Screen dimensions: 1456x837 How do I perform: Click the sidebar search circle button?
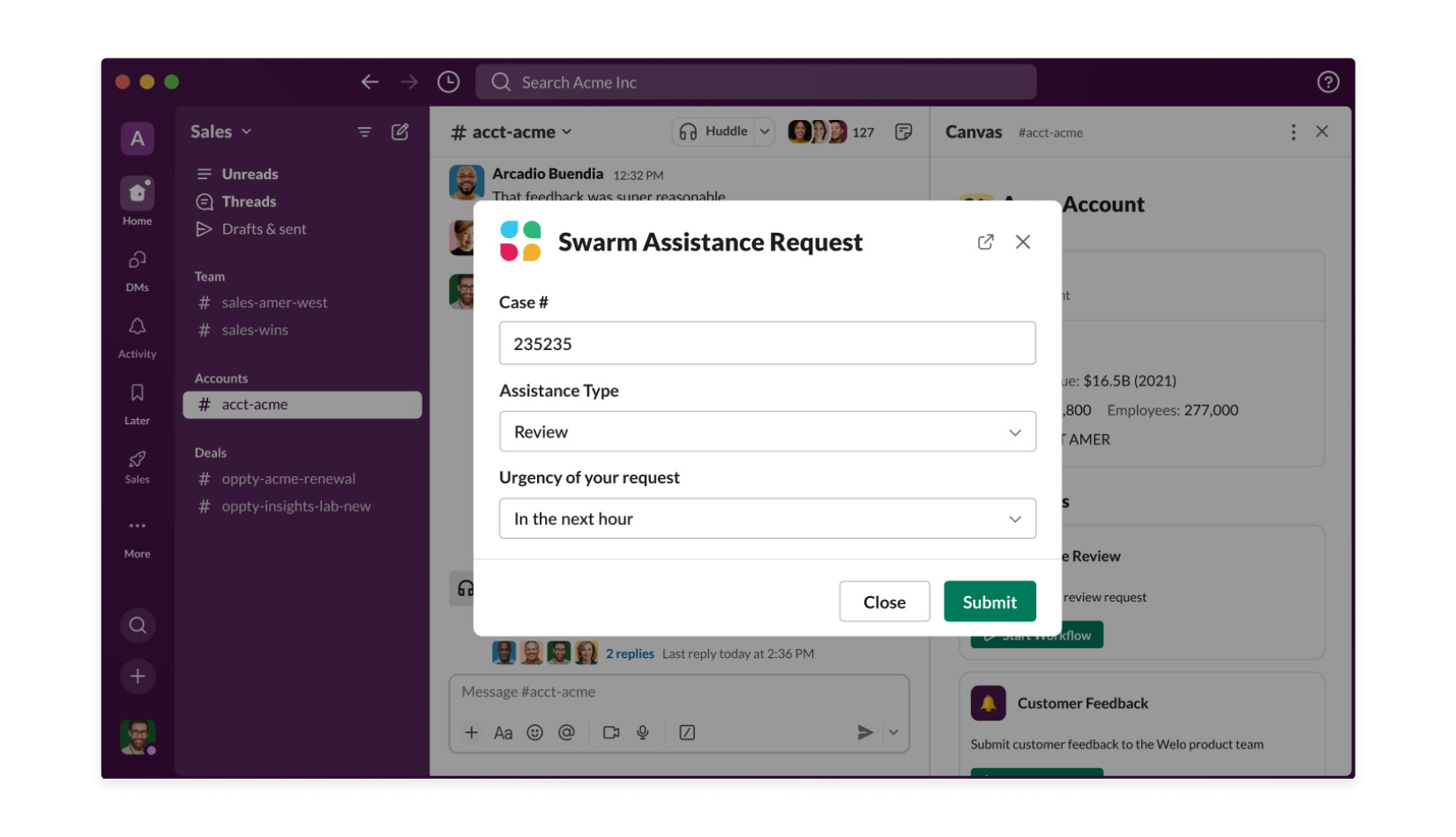pyautogui.click(x=138, y=625)
